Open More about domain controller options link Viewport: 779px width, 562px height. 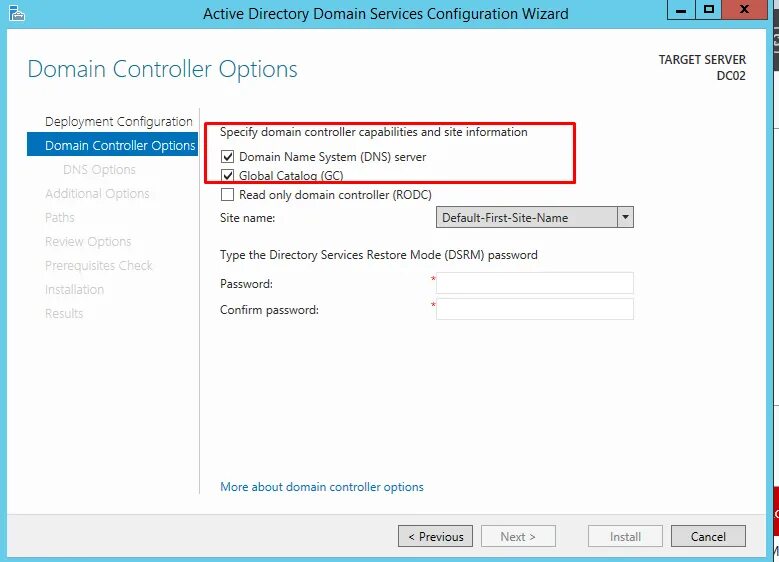[322, 487]
